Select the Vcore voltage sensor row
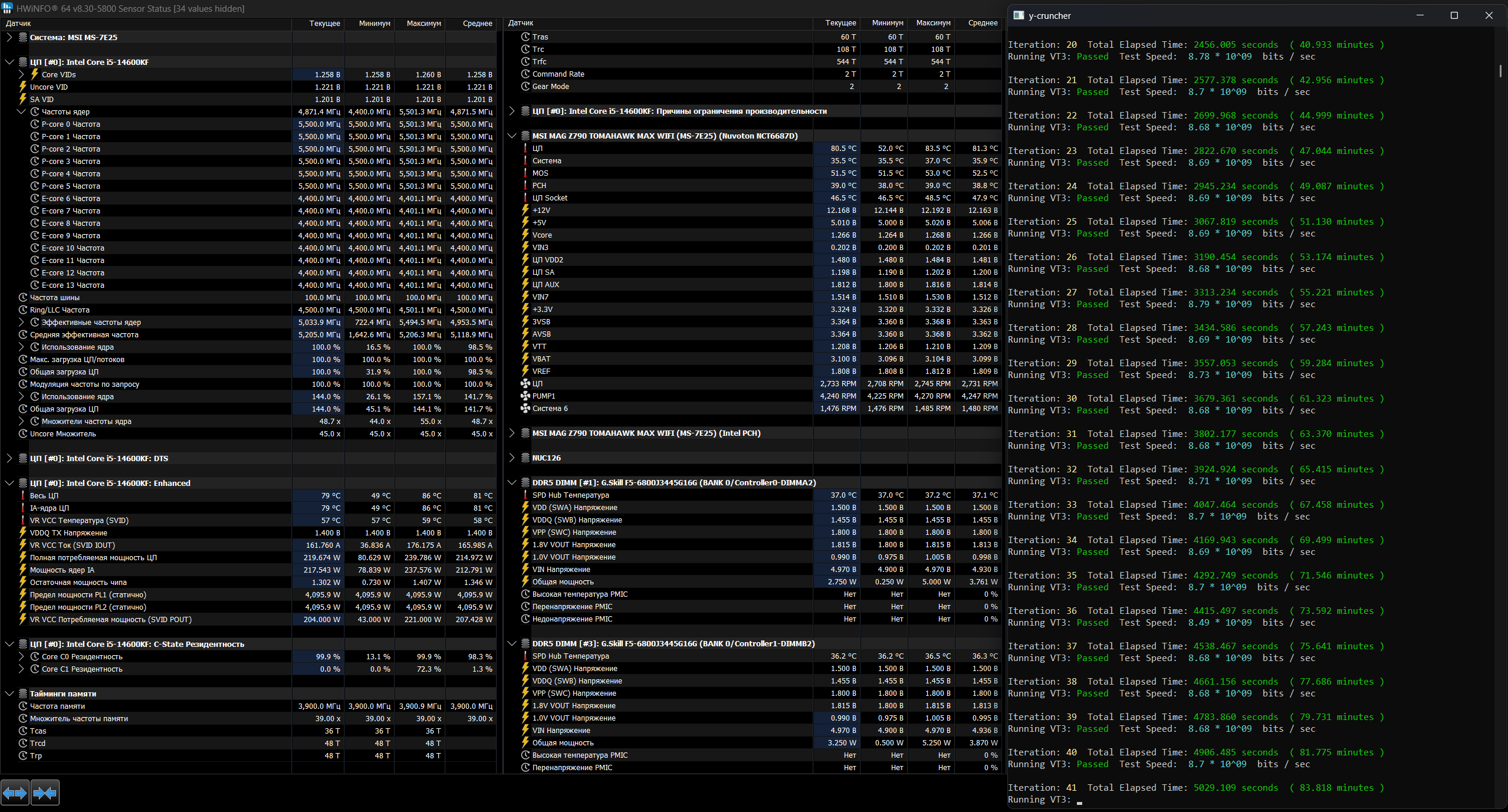 (542, 235)
